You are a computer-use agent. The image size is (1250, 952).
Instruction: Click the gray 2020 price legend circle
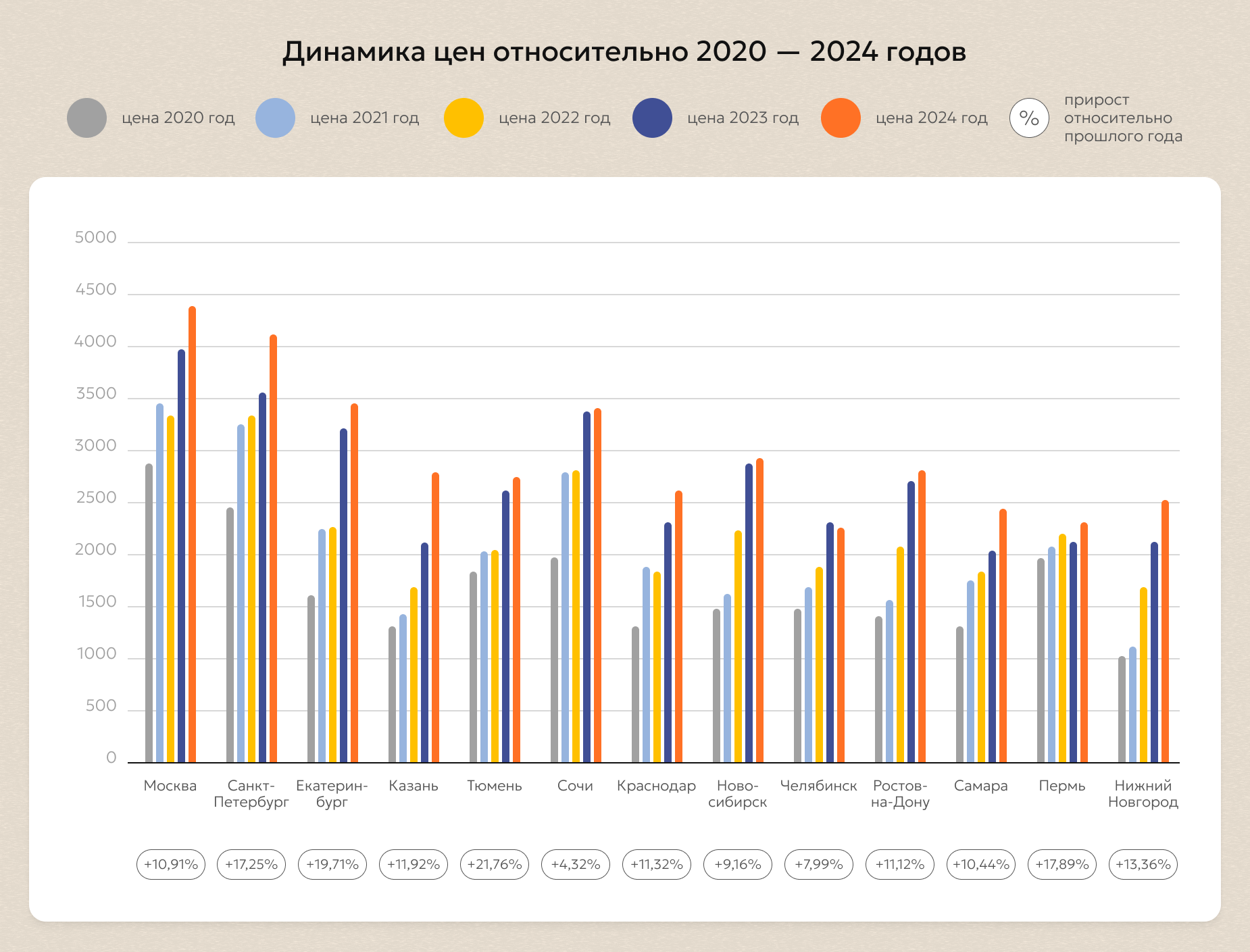tap(86, 118)
